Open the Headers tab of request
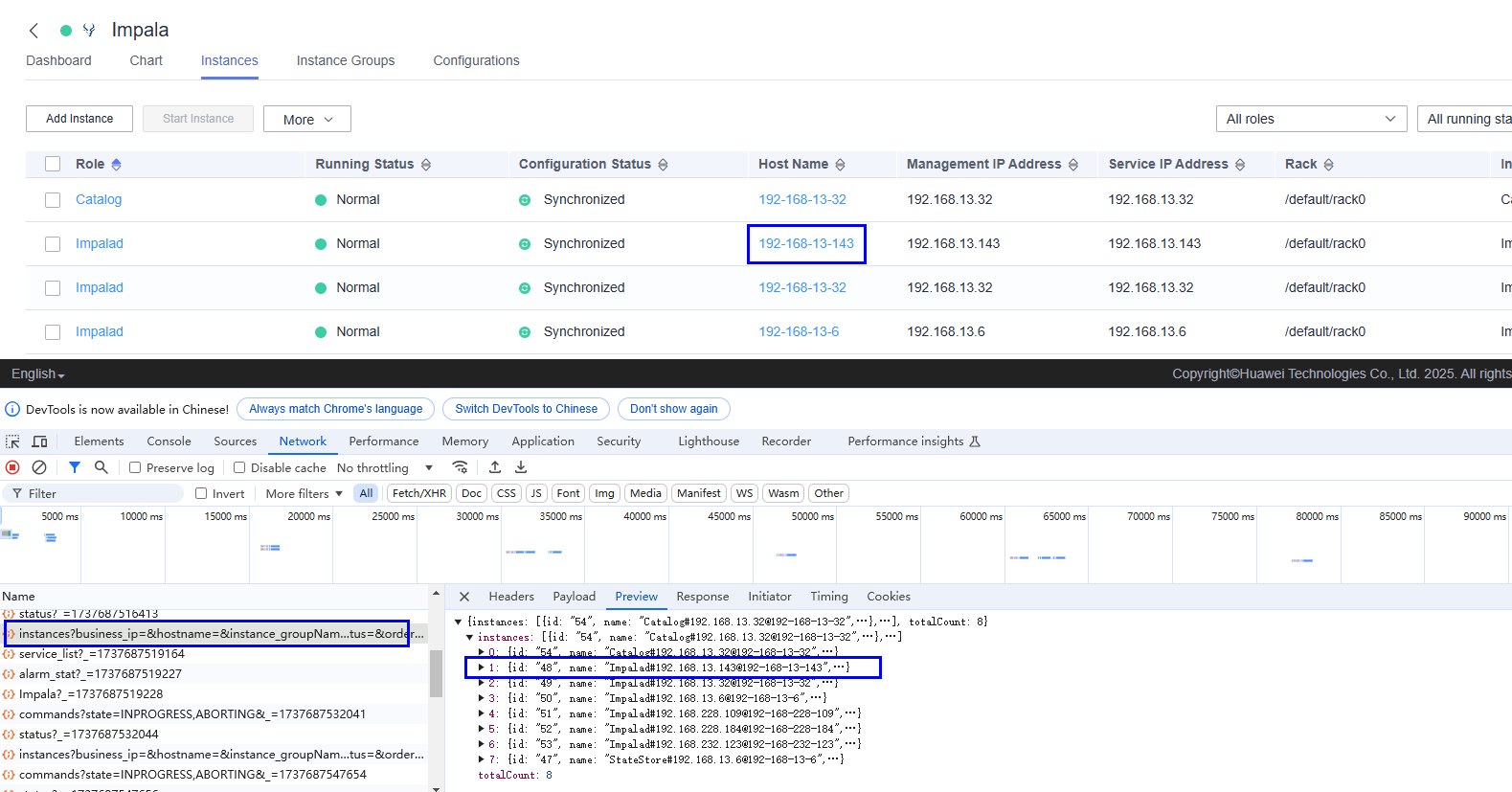The image size is (1512, 792). point(511,597)
